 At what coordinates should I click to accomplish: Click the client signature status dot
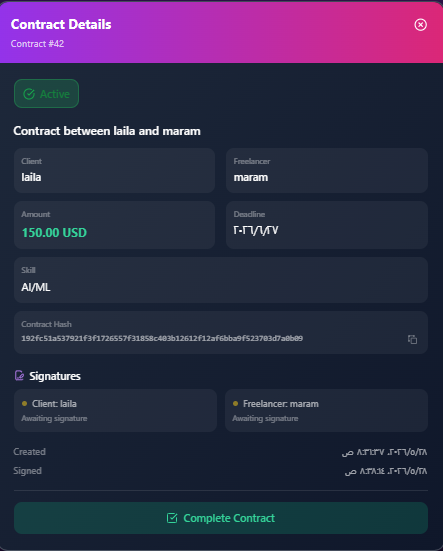24,403
